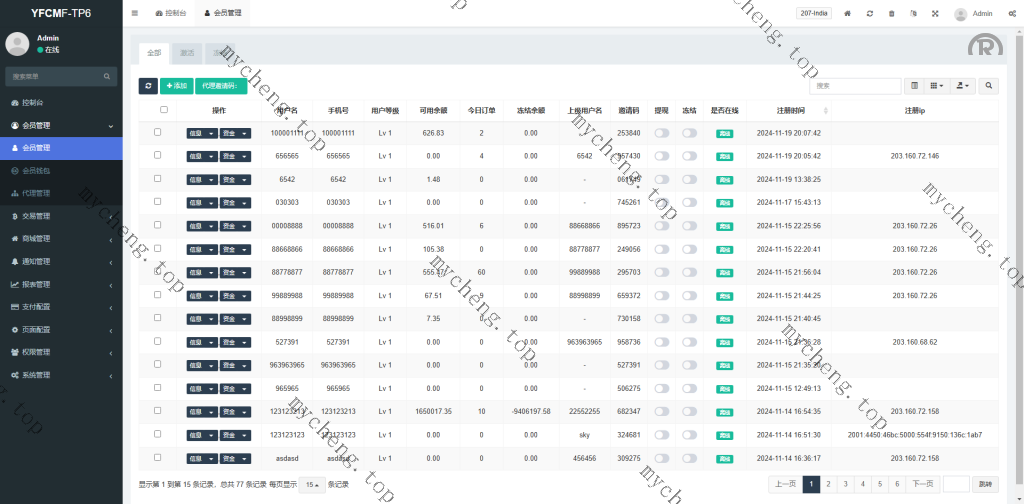Collapse sidebar with the hamburger menu icon
The height and width of the screenshot is (504, 1024).
(x=135, y=14)
